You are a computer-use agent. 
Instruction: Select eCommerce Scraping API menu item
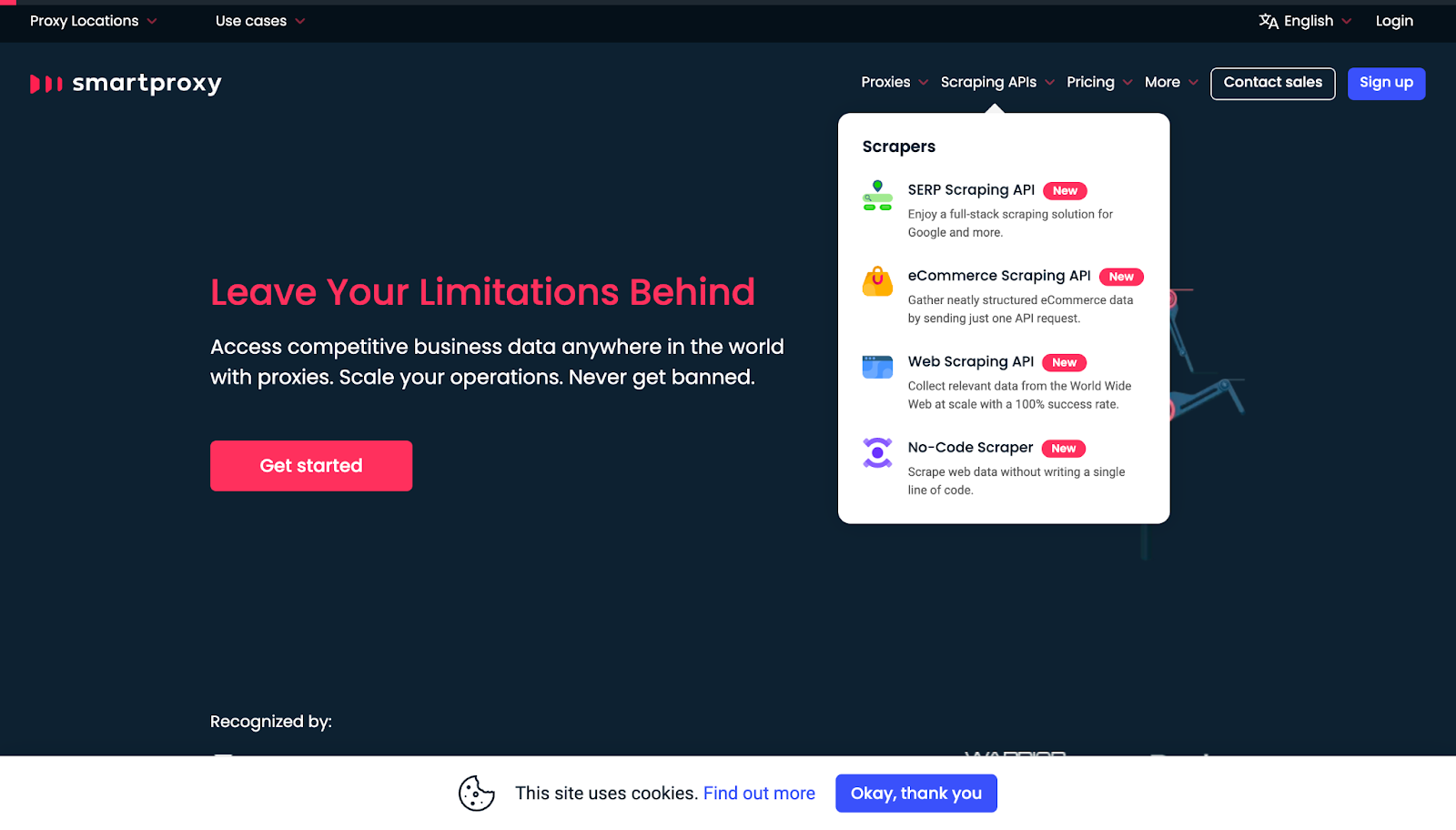[1003, 296]
